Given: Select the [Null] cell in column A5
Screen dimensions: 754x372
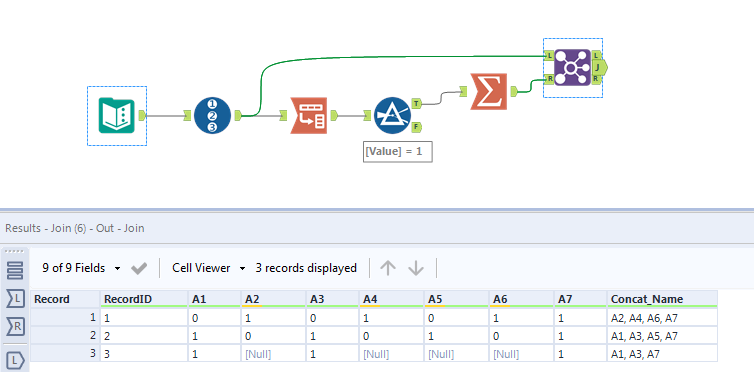Looking at the screenshot, I should pos(457,354).
